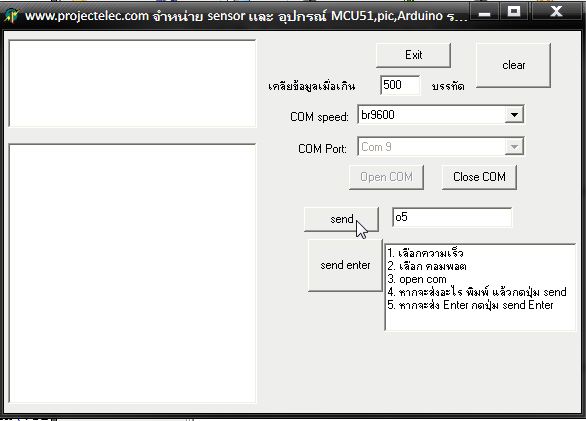Viewport: 586px width, 421px height.
Task: Select the br9600 COM speed combo box
Action: [441, 115]
